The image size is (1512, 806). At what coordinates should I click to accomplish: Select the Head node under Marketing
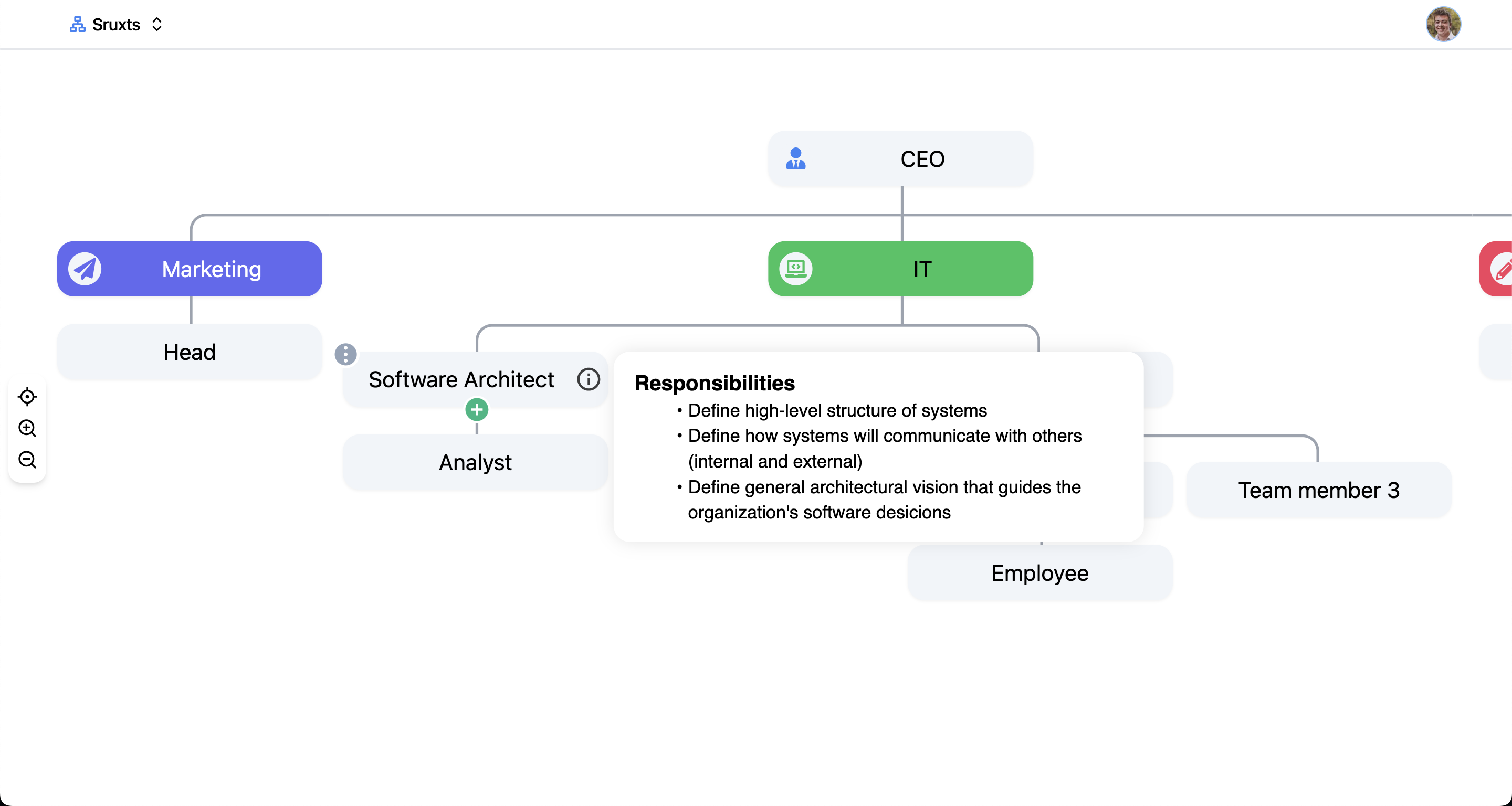(190, 353)
